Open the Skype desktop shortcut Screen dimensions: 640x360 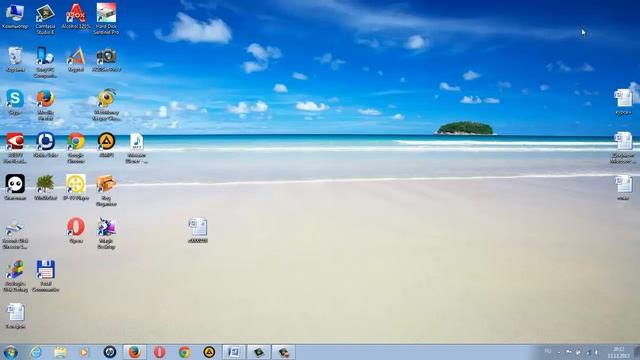15,102
